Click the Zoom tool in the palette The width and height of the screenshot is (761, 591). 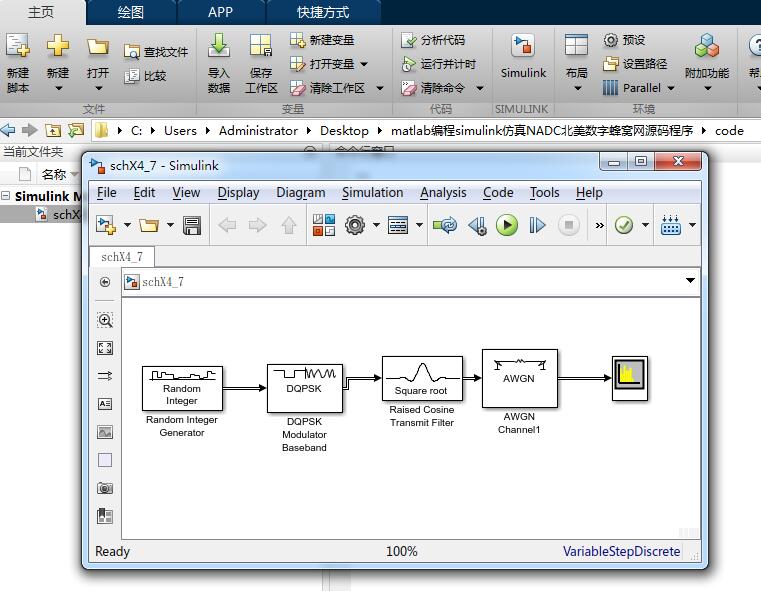[105, 320]
